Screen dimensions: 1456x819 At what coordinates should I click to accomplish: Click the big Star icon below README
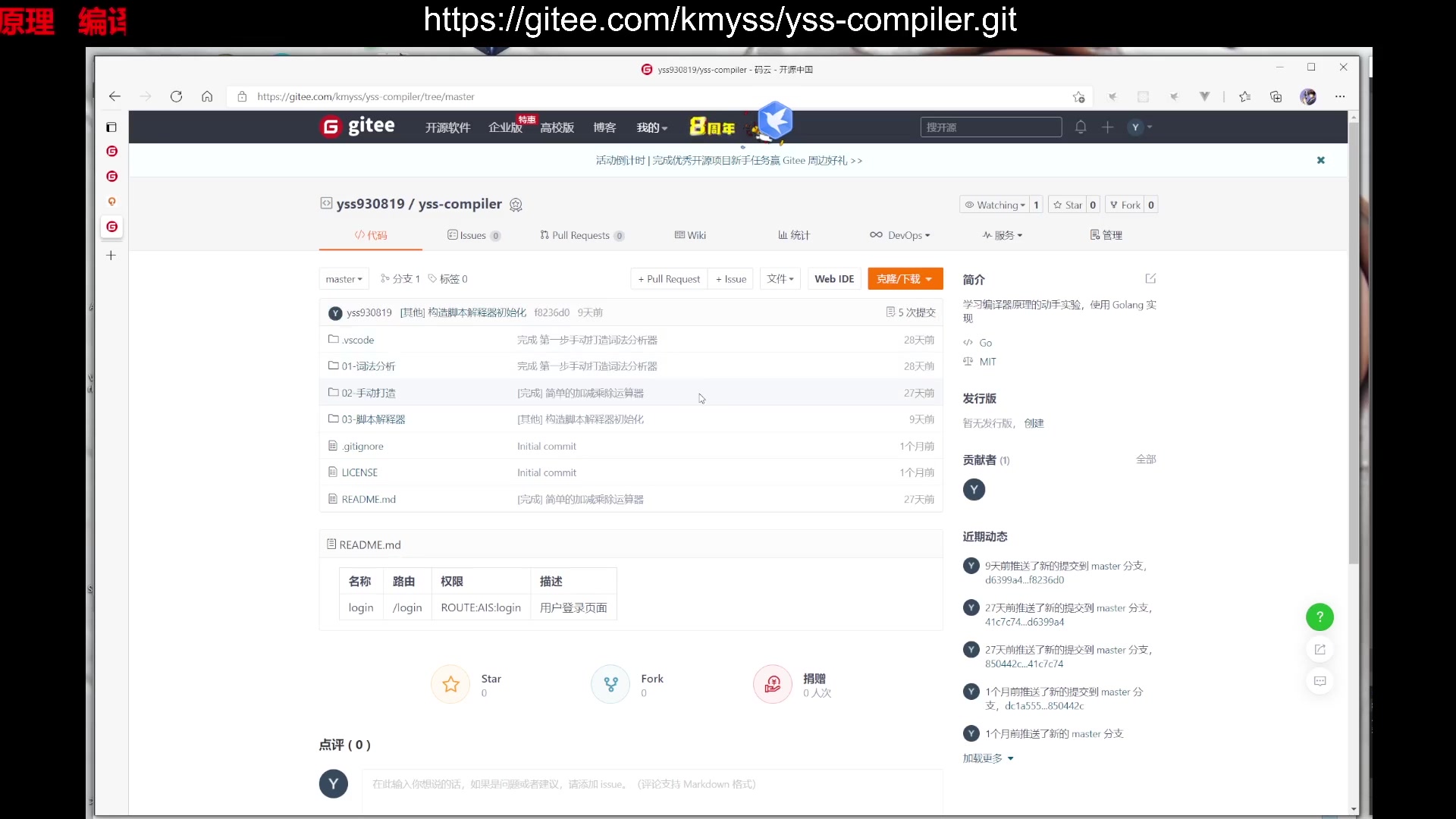point(450,684)
